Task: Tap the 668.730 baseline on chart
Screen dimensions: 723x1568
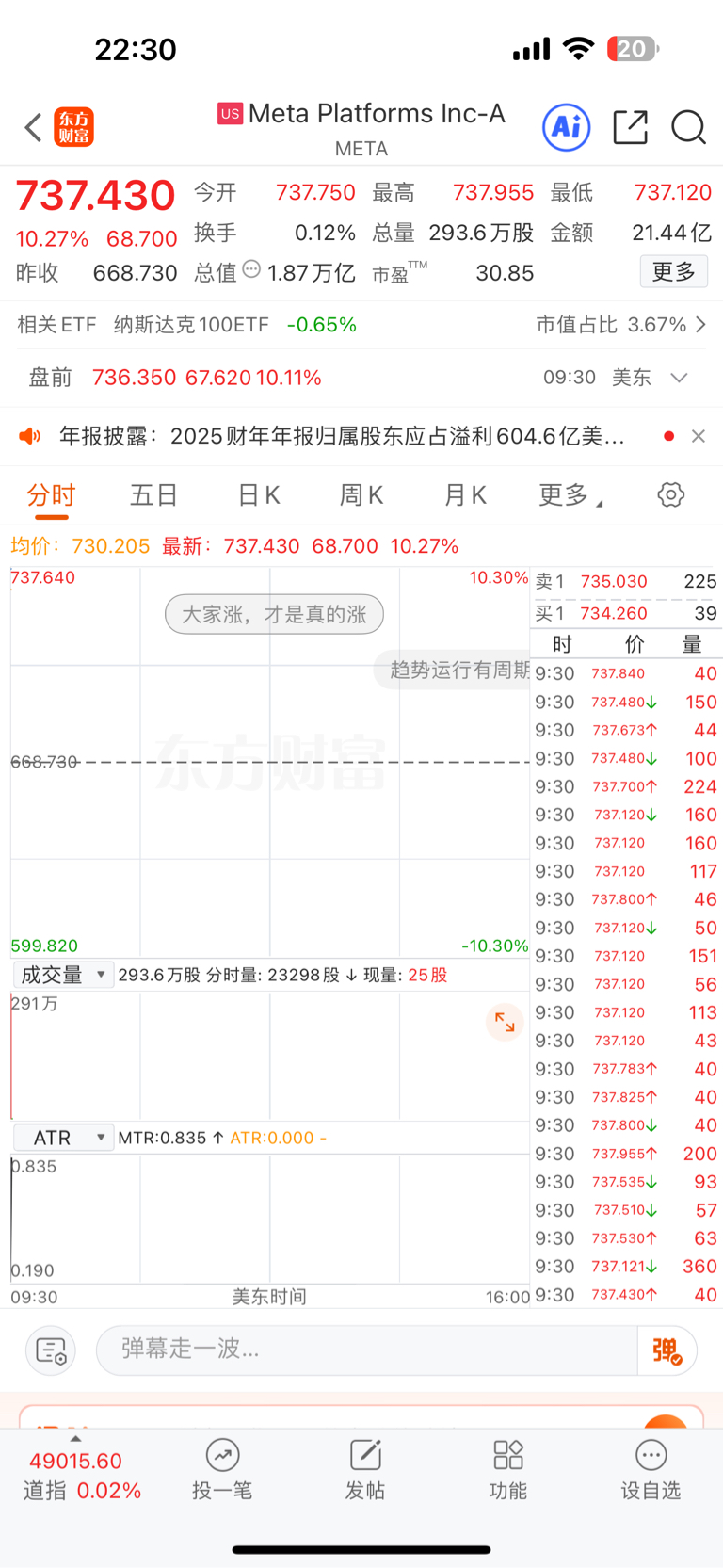Action: click(x=43, y=761)
